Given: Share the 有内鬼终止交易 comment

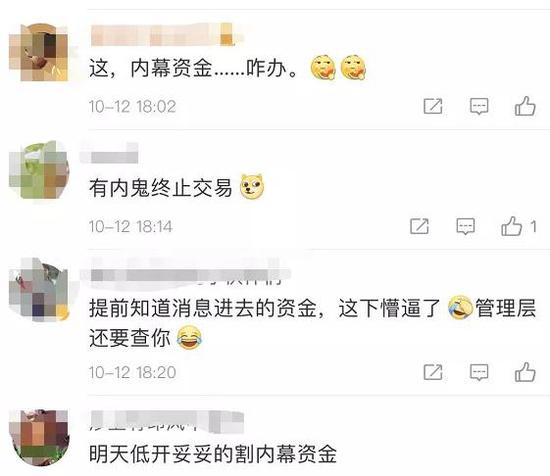Looking at the screenshot, I should (419, 226).
